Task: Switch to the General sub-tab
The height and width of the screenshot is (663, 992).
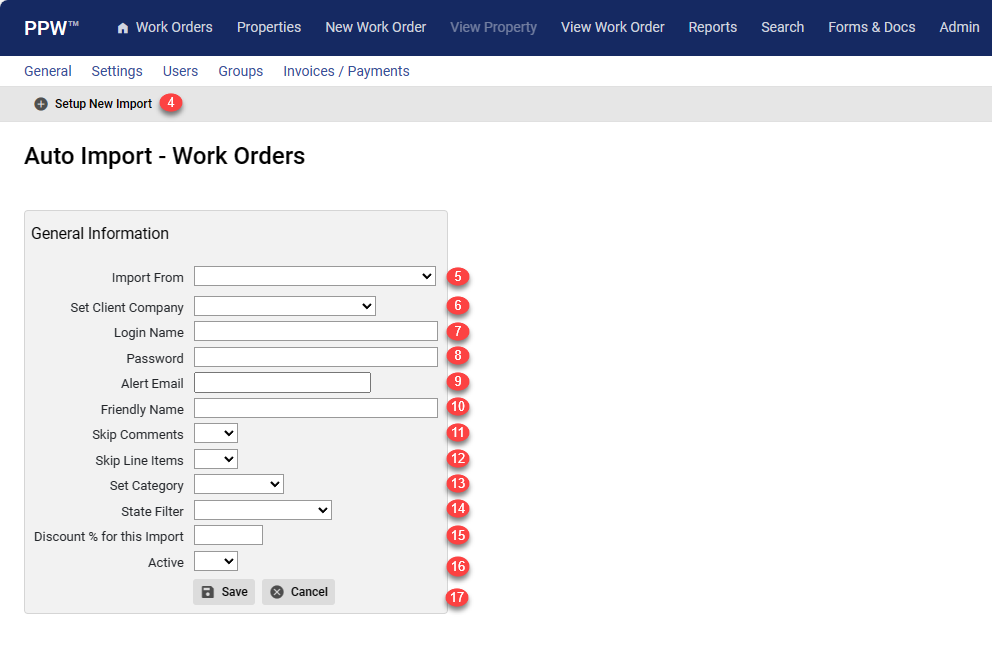Action: (48, 71)
